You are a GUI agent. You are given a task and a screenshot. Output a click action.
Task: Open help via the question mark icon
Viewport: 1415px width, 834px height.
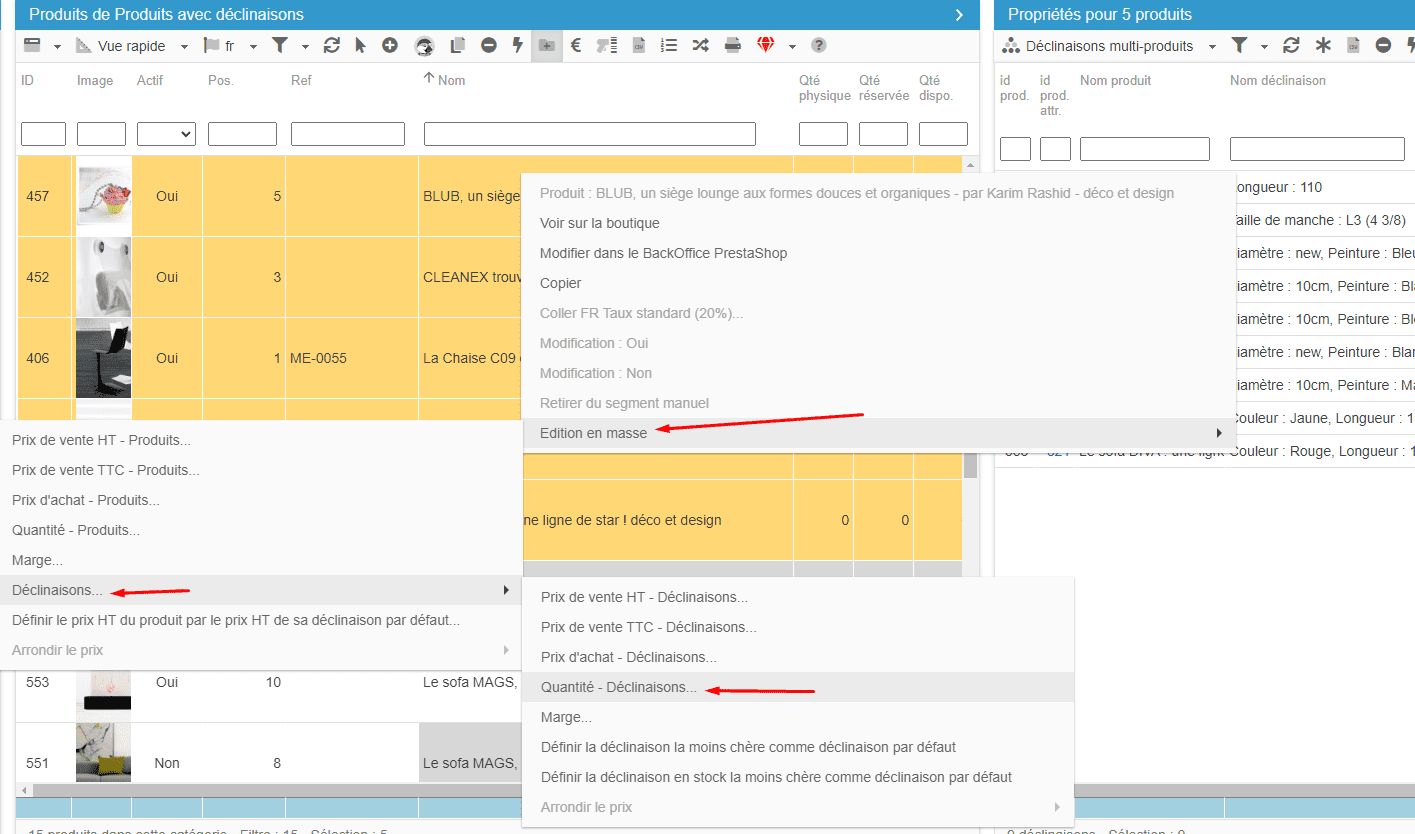[x=819, y=46]
